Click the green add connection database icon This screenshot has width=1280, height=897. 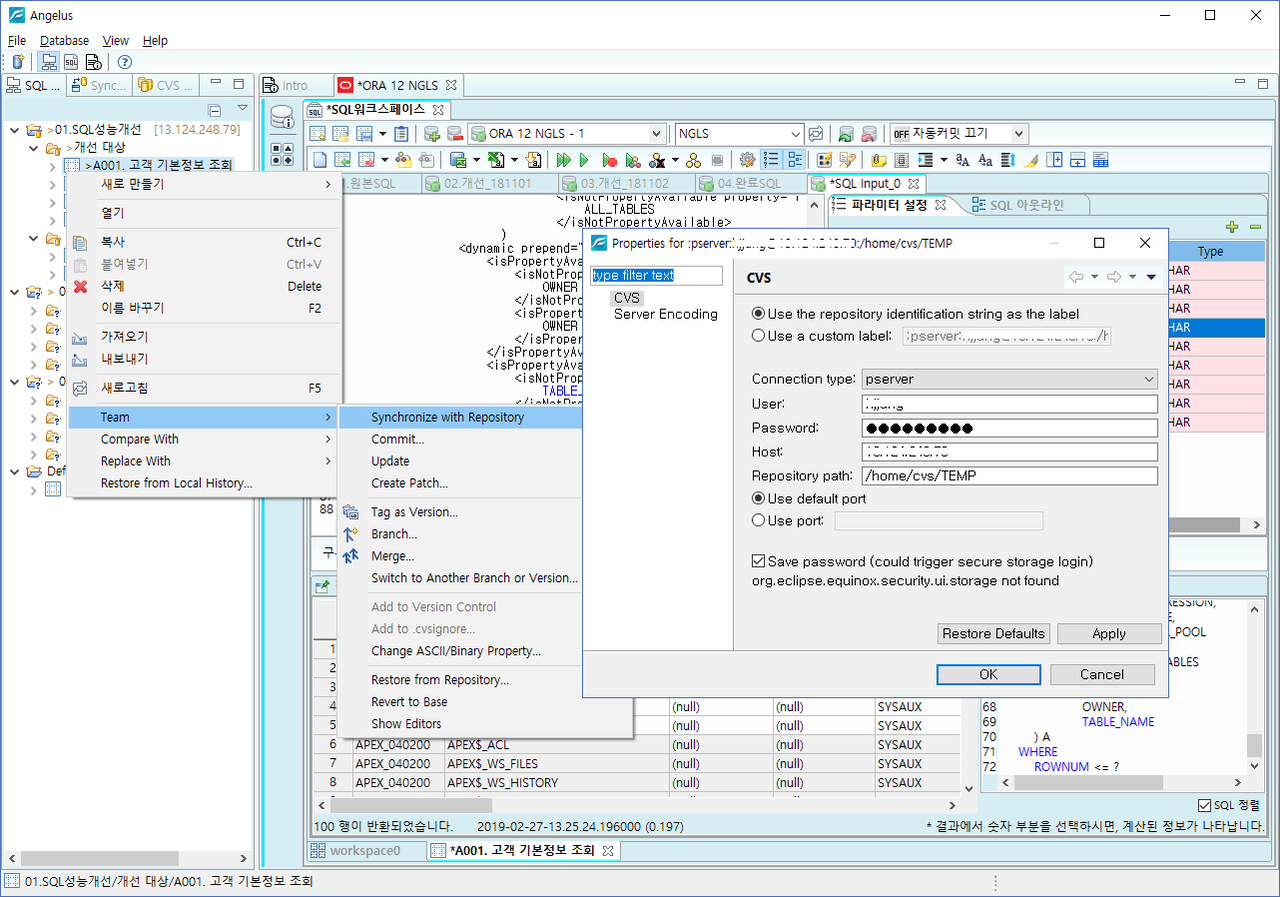coord(433,134)
